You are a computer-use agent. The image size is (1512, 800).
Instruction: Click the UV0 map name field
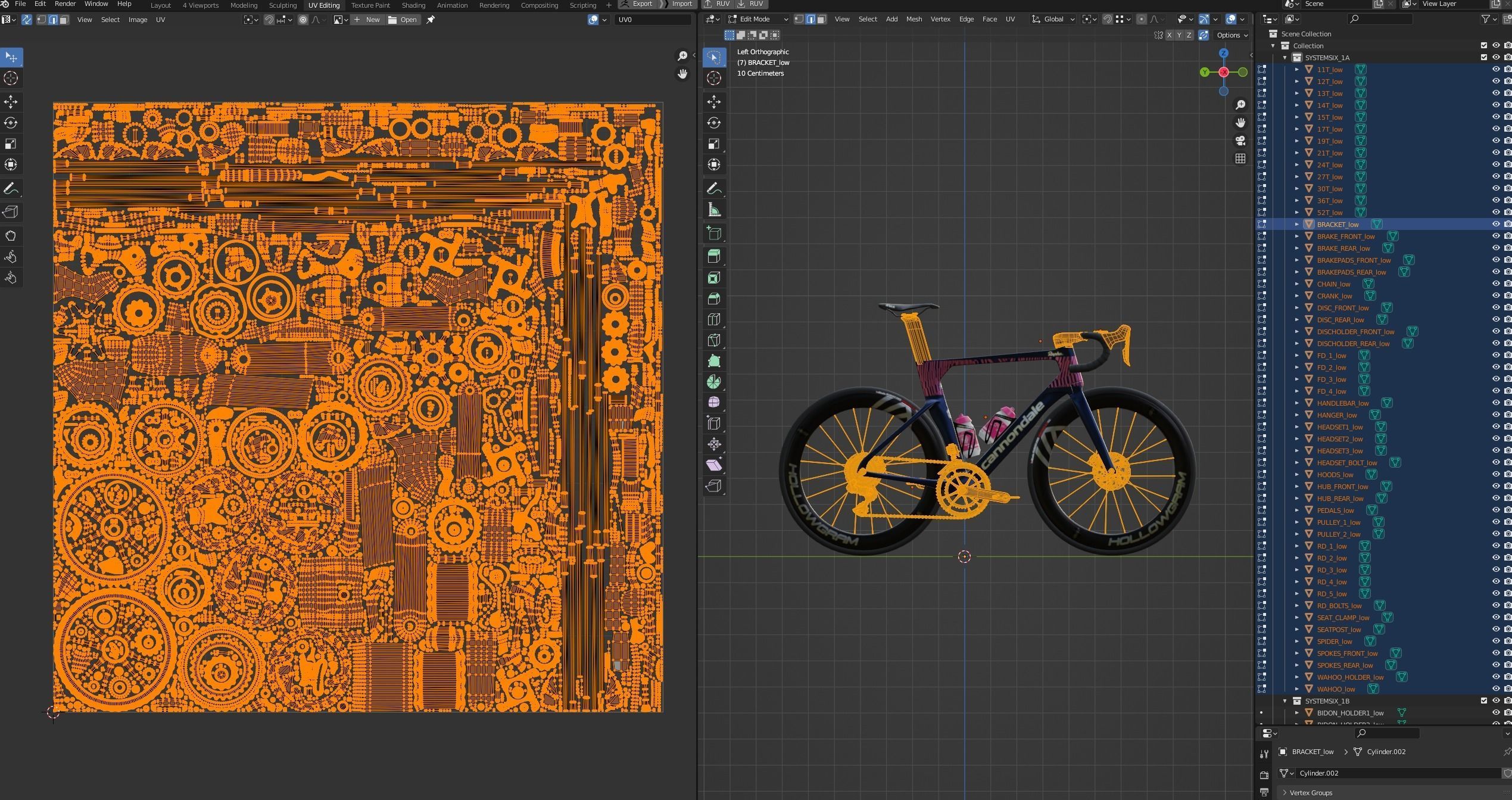[653, 20]
